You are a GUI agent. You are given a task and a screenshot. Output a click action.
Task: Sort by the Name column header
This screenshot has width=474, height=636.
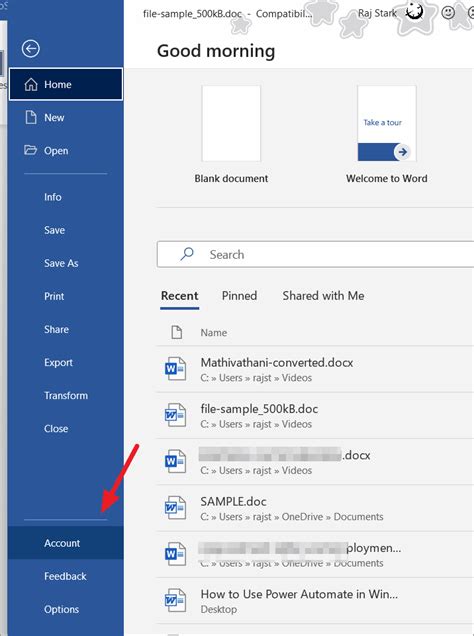pos(214,333)
